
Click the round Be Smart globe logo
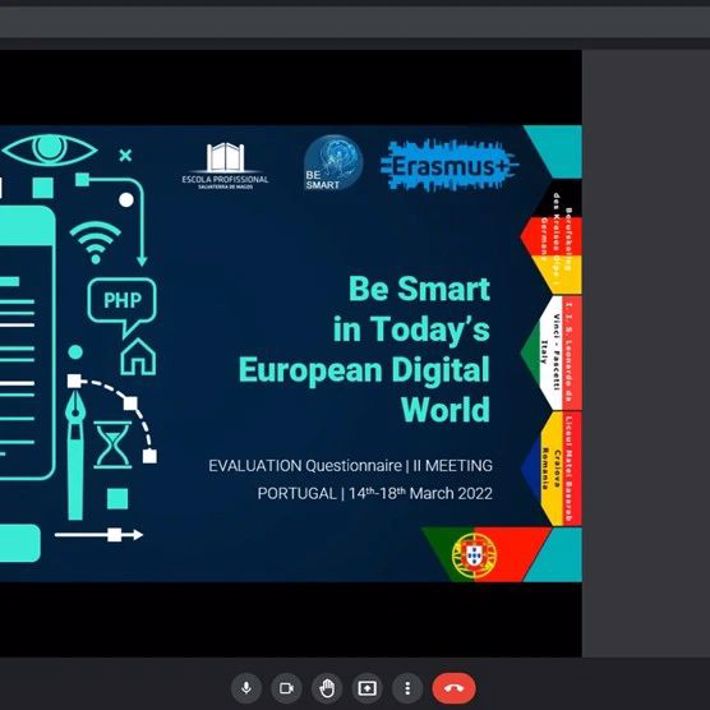[331, 162]
